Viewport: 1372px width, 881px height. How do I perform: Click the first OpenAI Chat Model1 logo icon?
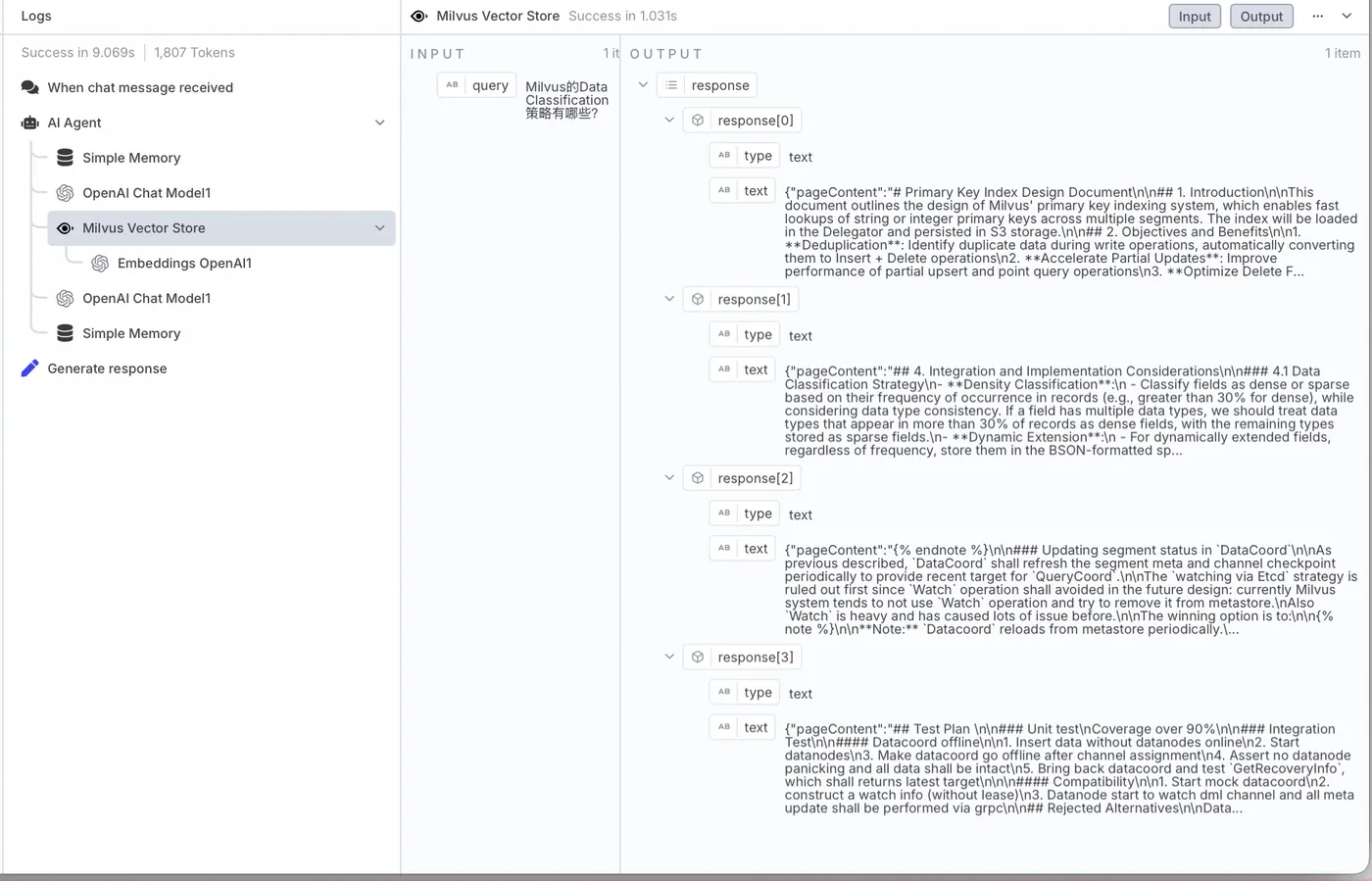pos(65,193)
